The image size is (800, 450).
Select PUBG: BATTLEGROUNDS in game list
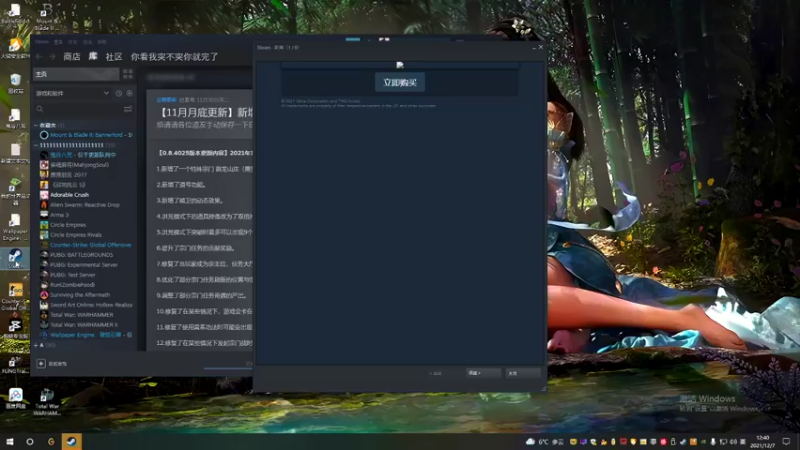pyautogui.click(x=82, y=255)
